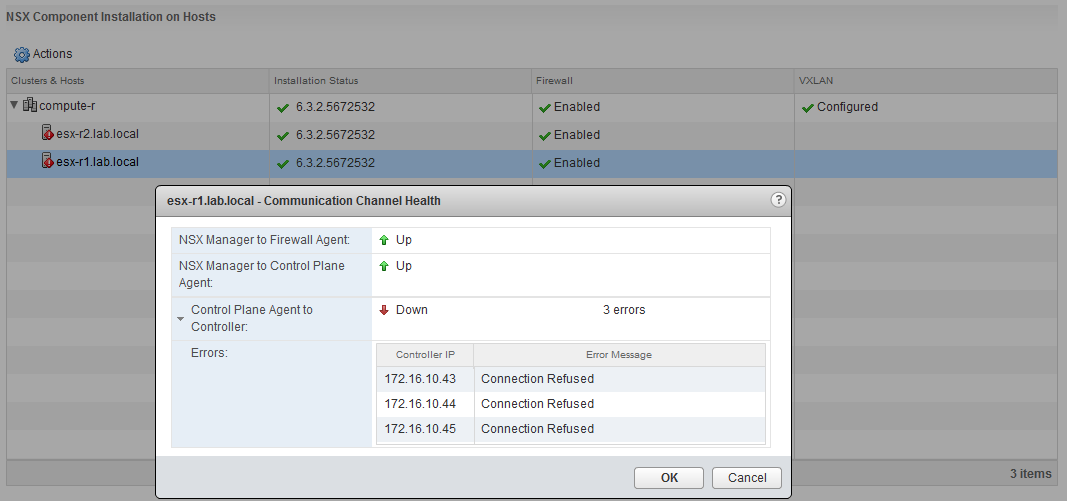Open the help question mark icon

778,200
